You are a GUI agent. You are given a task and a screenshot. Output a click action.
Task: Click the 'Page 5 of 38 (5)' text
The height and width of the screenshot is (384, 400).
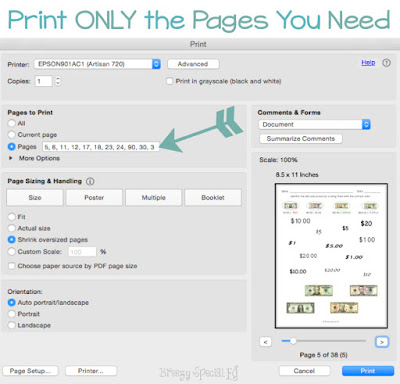323,355
